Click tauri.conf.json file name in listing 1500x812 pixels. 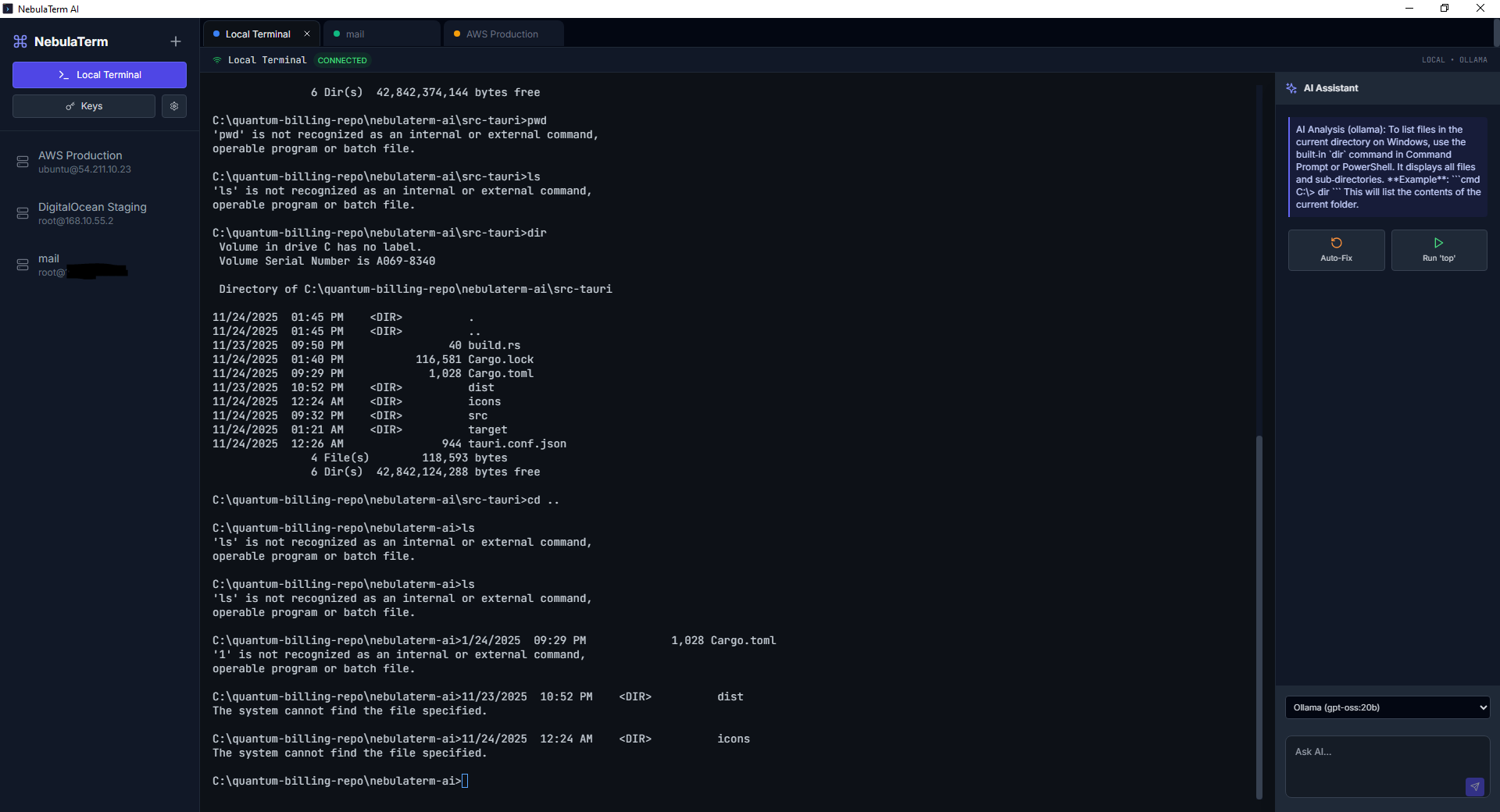click(517, 443)
